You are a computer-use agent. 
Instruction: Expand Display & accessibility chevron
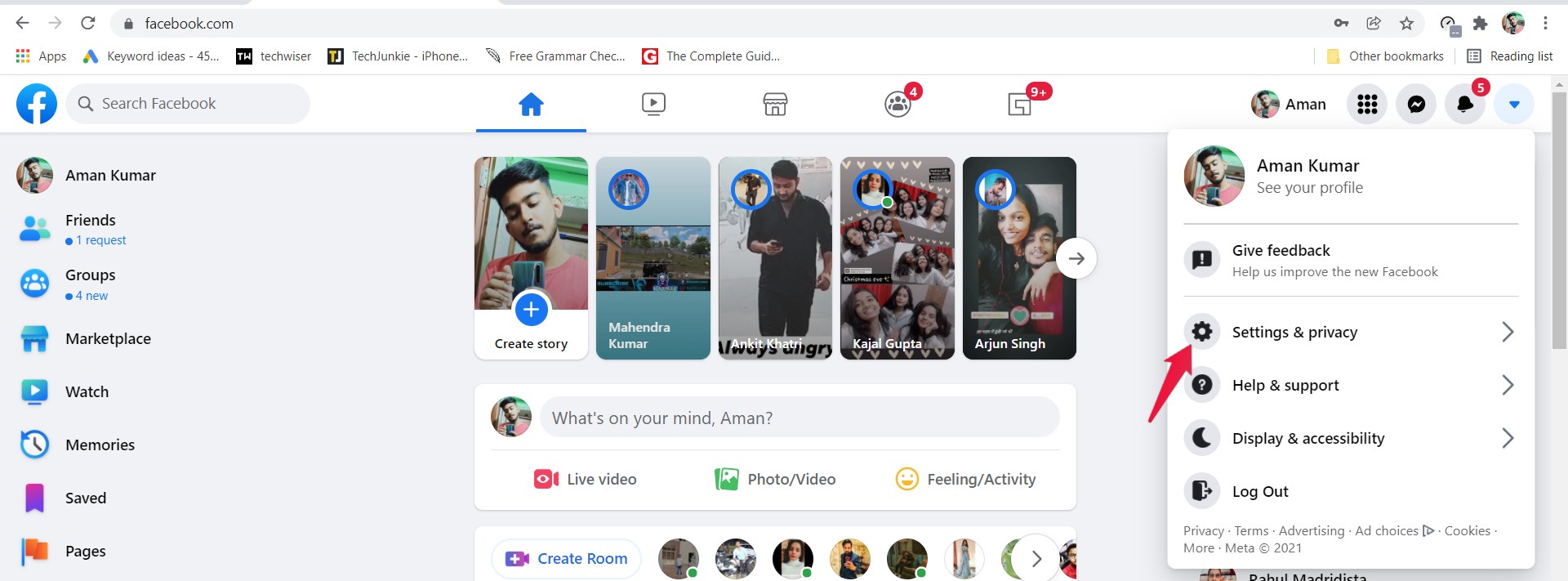pyautogui.click(x=1508, y=438)
